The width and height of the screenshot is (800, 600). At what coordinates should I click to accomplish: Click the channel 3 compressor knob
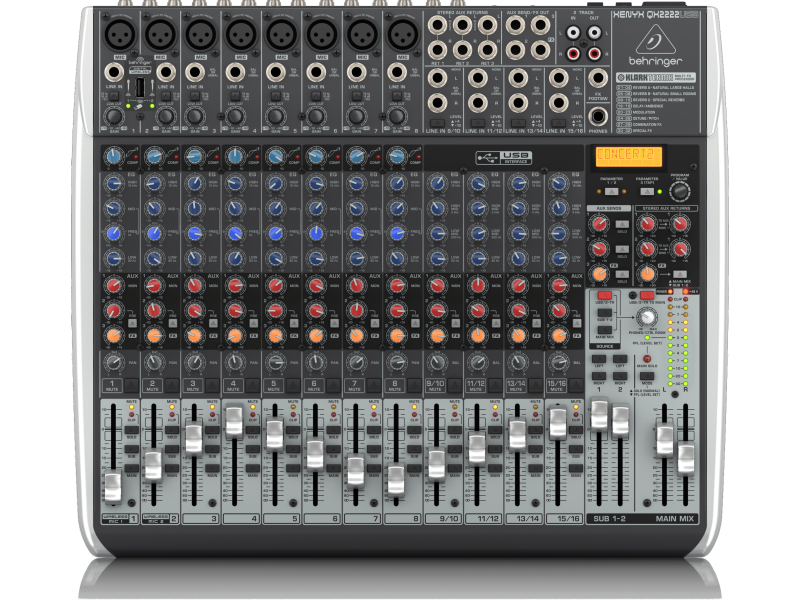pyautogui.click(x=194, y=156)
